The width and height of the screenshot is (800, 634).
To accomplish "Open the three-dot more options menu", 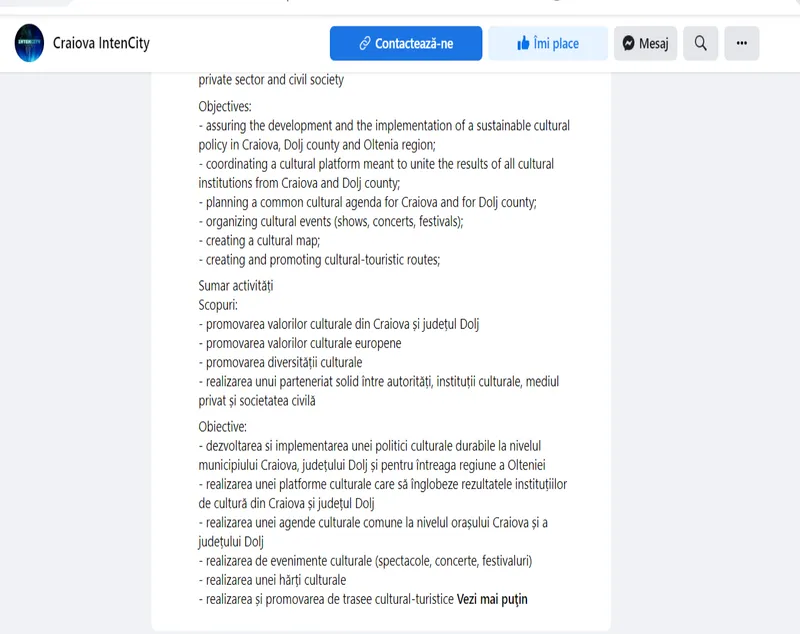I will click(741, 43).
